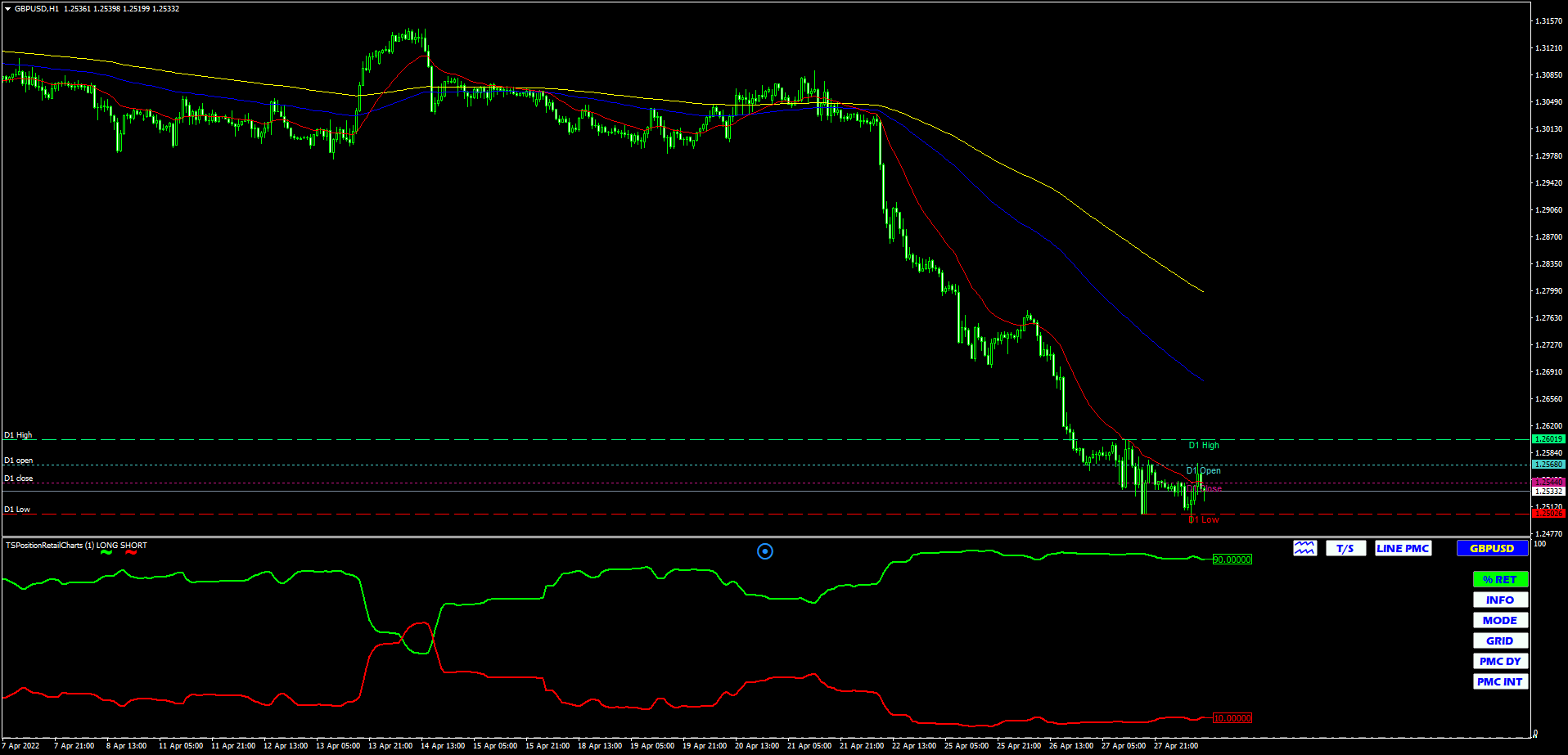Click the white 'D1 Low' label at left
The height and width of the screenshot is (755, 1568).
[17, 510]
